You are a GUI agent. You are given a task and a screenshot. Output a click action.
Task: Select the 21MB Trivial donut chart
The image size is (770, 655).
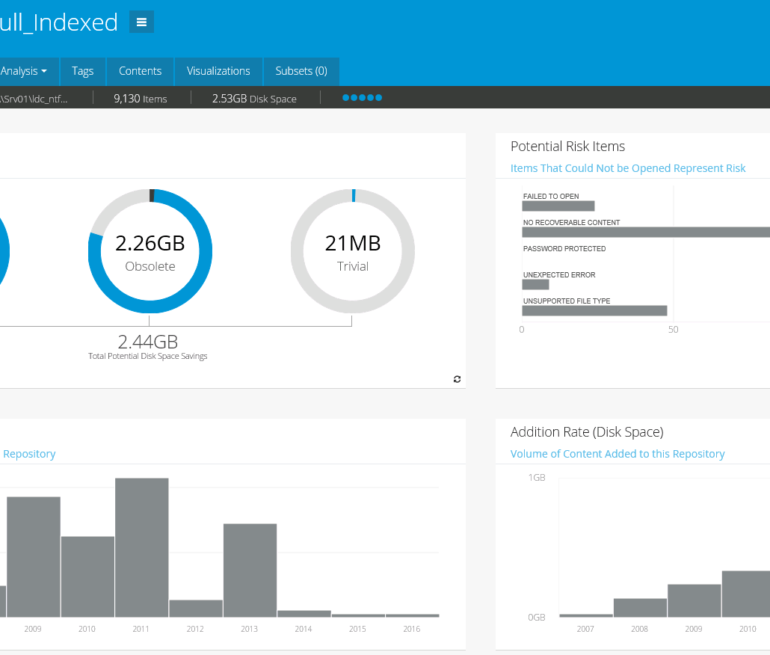coord(353,251)
